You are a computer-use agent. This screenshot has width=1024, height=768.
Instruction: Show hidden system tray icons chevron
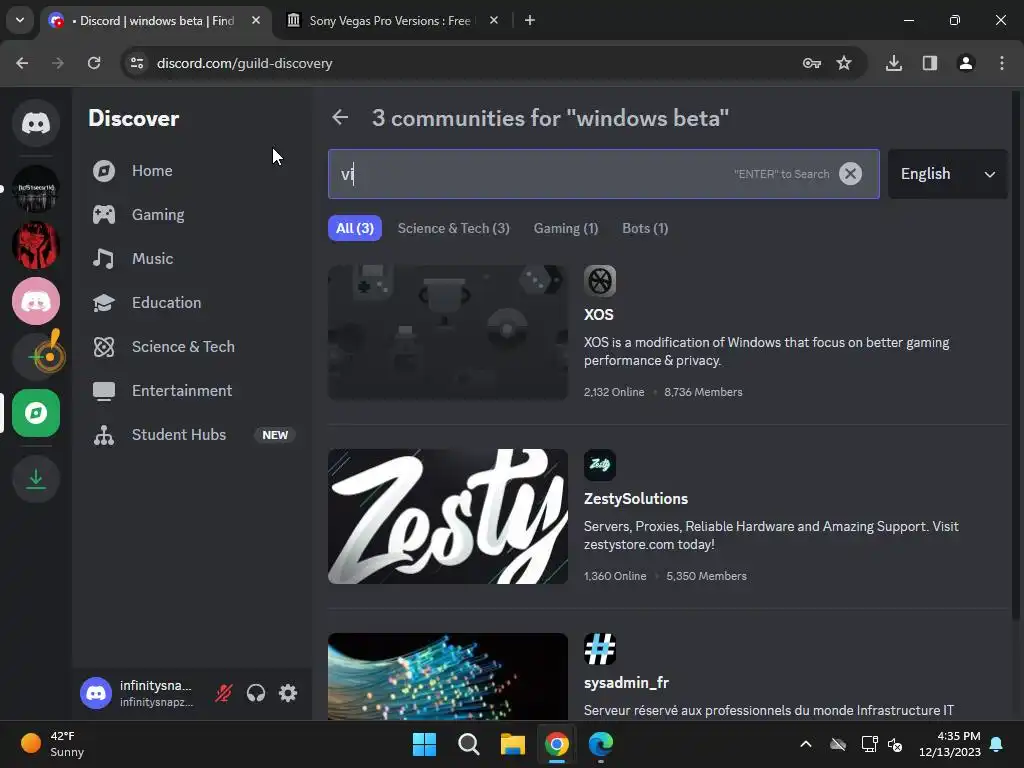coord(806,744)
